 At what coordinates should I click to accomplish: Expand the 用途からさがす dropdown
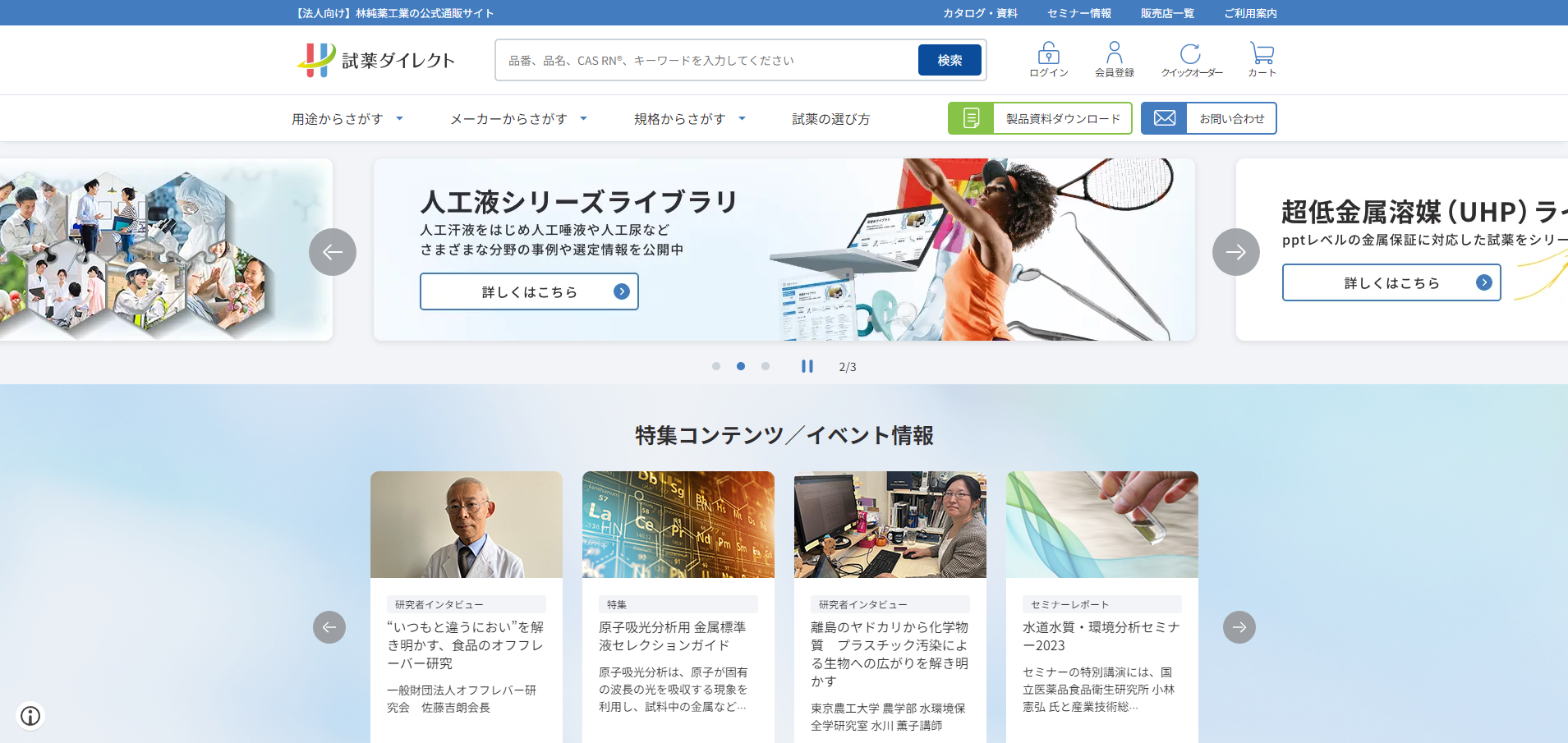[x=347, y=119]
